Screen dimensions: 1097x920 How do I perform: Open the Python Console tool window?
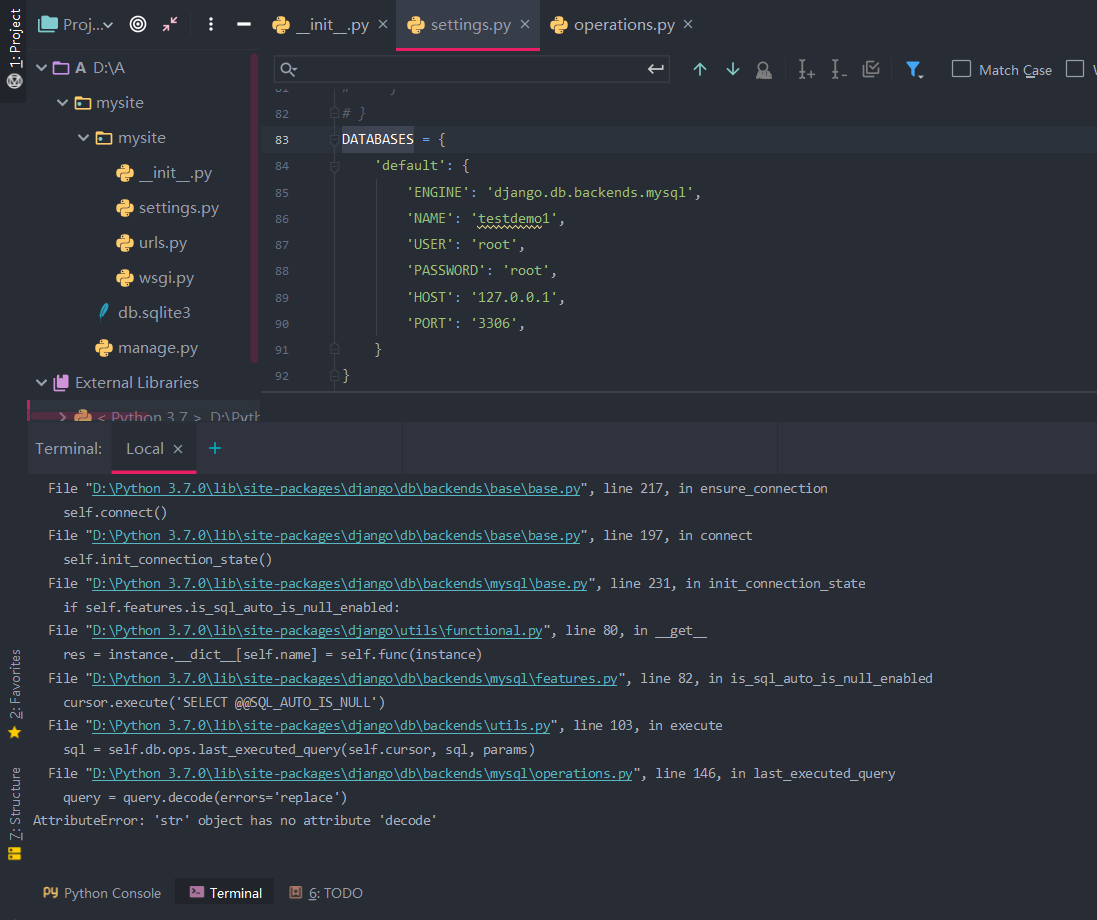tap(102, 893)
